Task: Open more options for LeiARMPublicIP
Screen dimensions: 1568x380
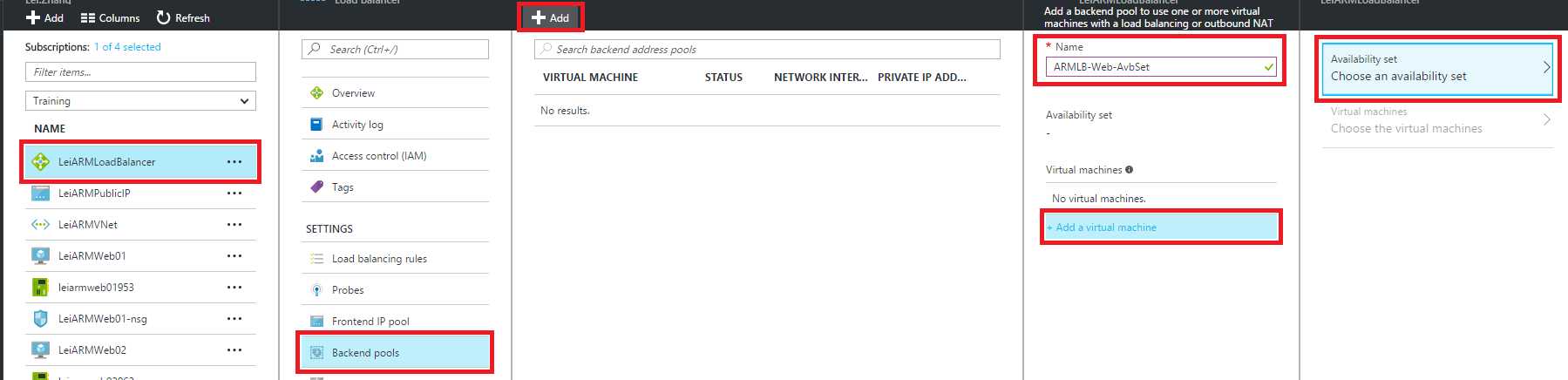Action: pos(234,193)
